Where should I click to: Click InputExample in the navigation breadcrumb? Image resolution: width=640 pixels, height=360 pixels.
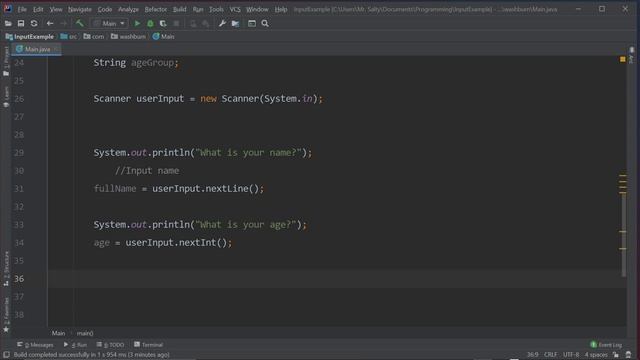pyautogui.click(x=30, y=37)
